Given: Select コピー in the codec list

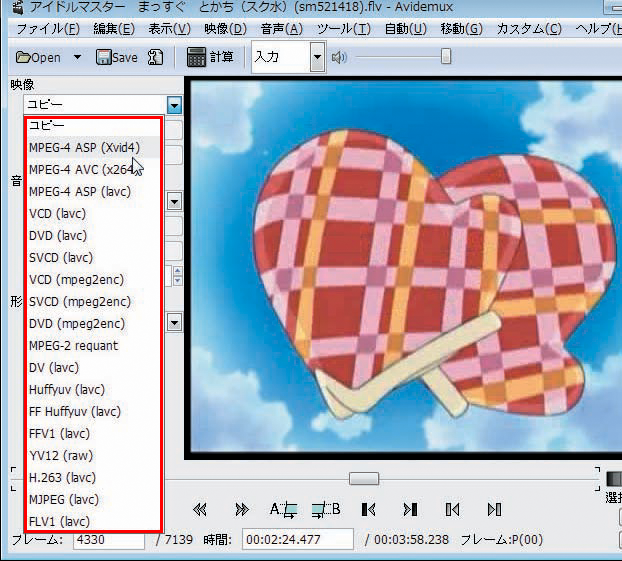Looking at the screenshot, I should click(x=93, y=125).
